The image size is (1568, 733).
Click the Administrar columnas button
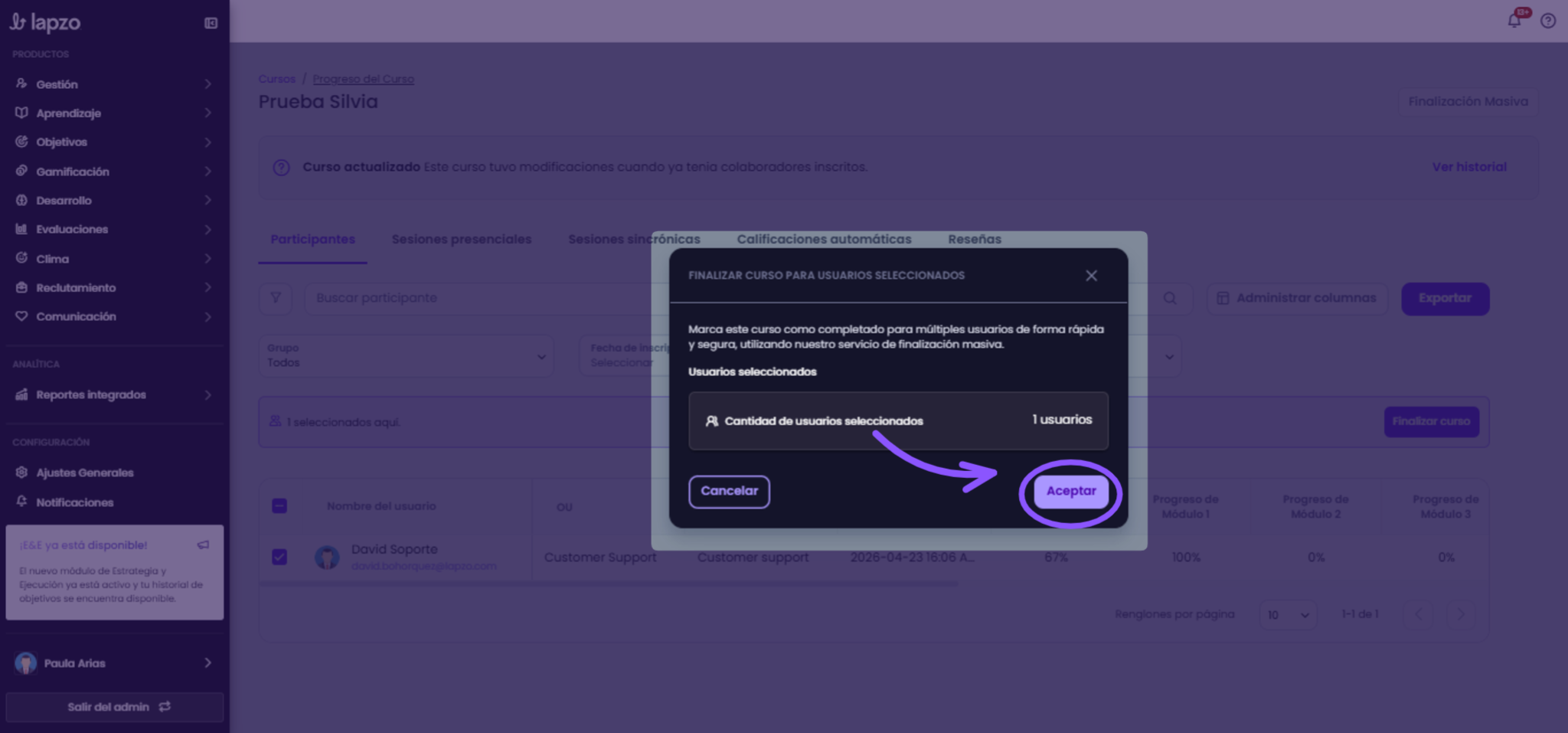pos(1297,298)
